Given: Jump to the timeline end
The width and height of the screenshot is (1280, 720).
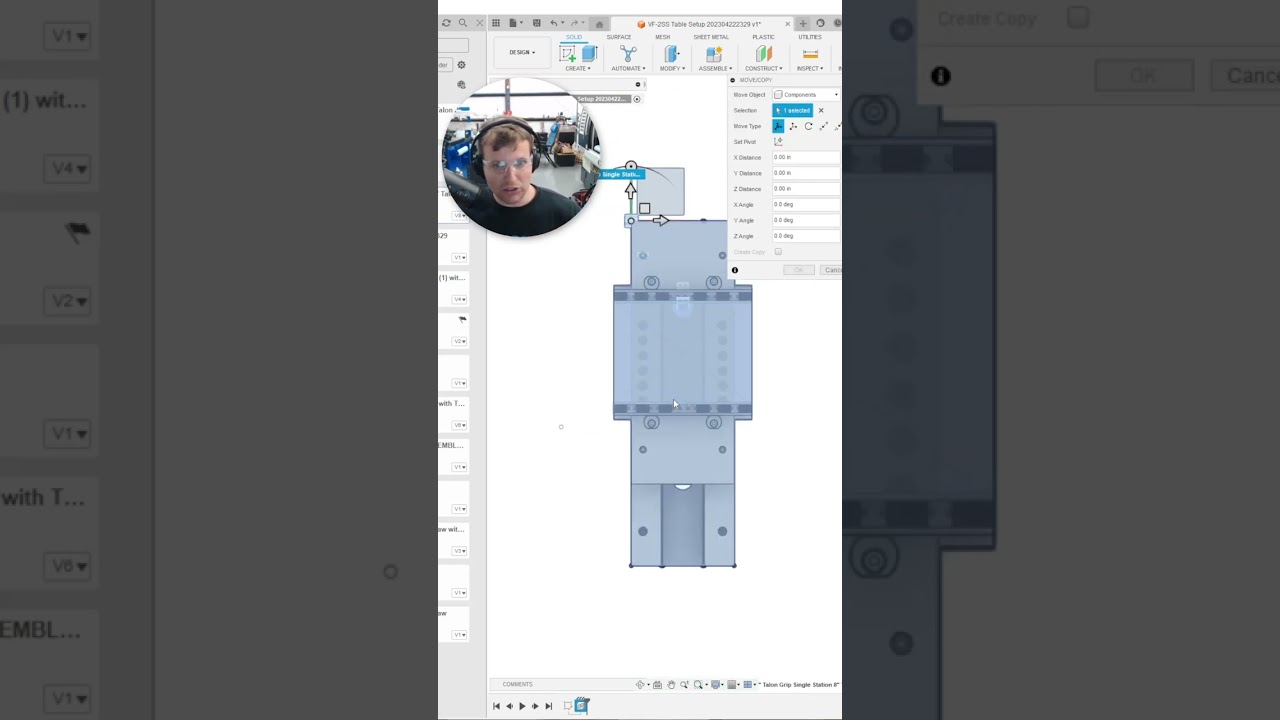Looking at the screenshot, I should [x=548, y=706].
